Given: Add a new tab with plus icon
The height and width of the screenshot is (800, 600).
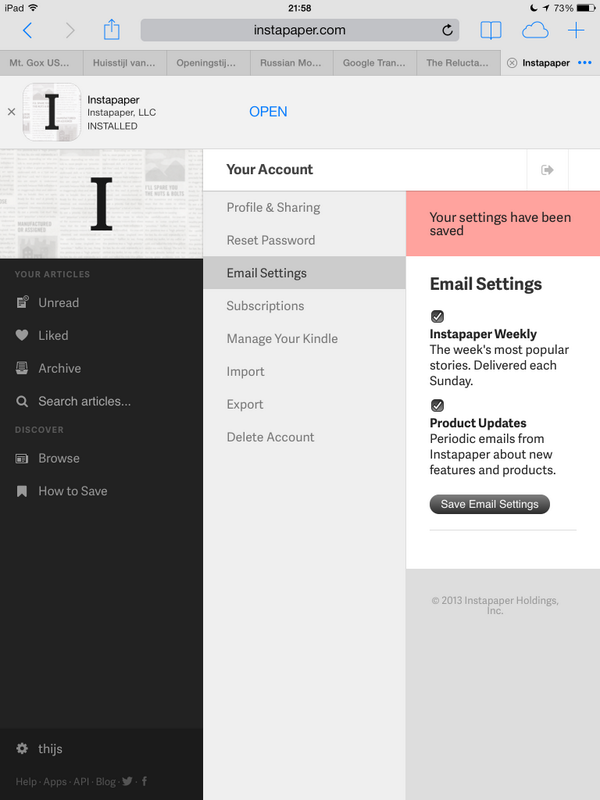Looking at the screenshot, I should pyautogui.click(x=576, y=30).
